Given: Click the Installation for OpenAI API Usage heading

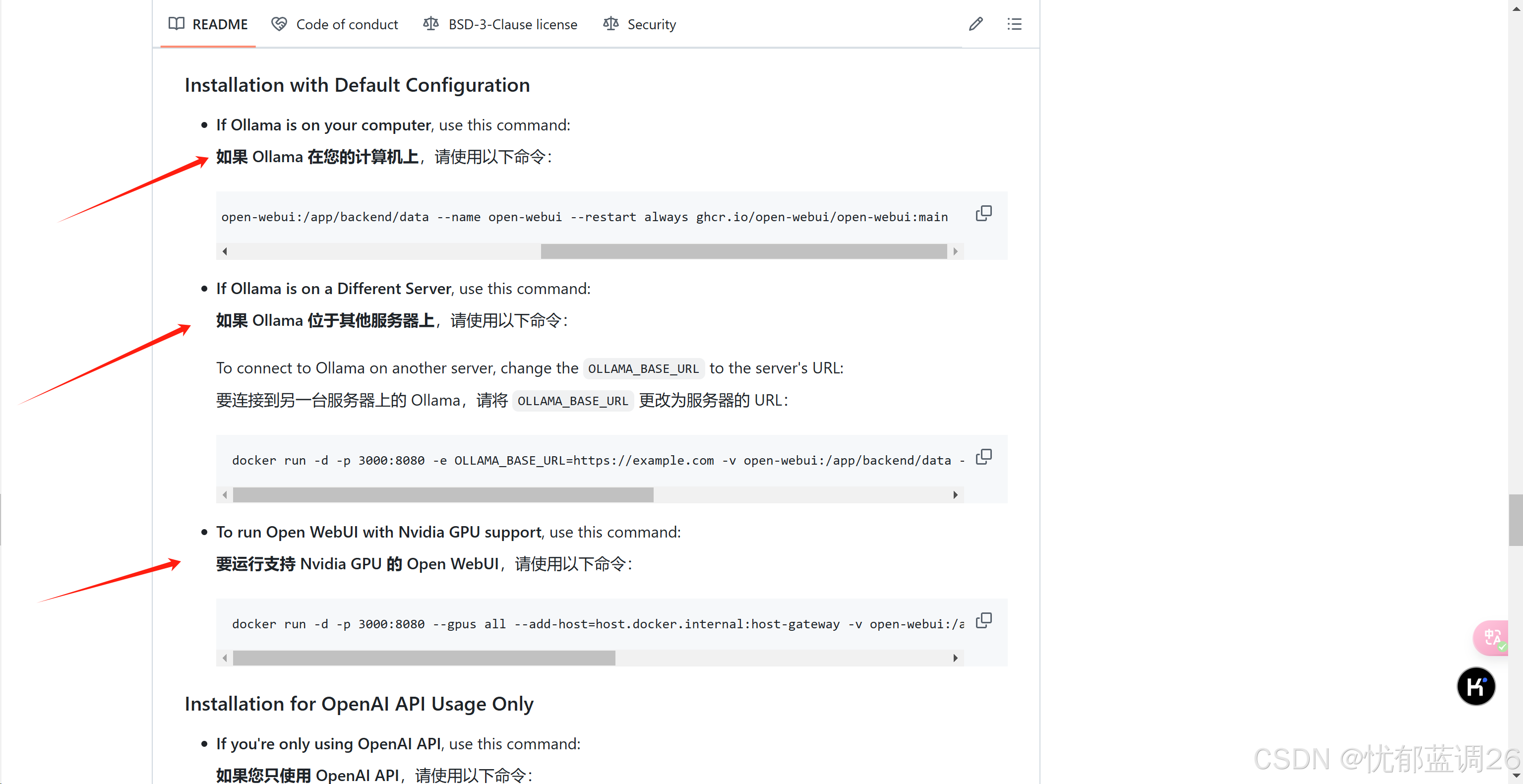Looking at the screenshot, I should point(359,704).
